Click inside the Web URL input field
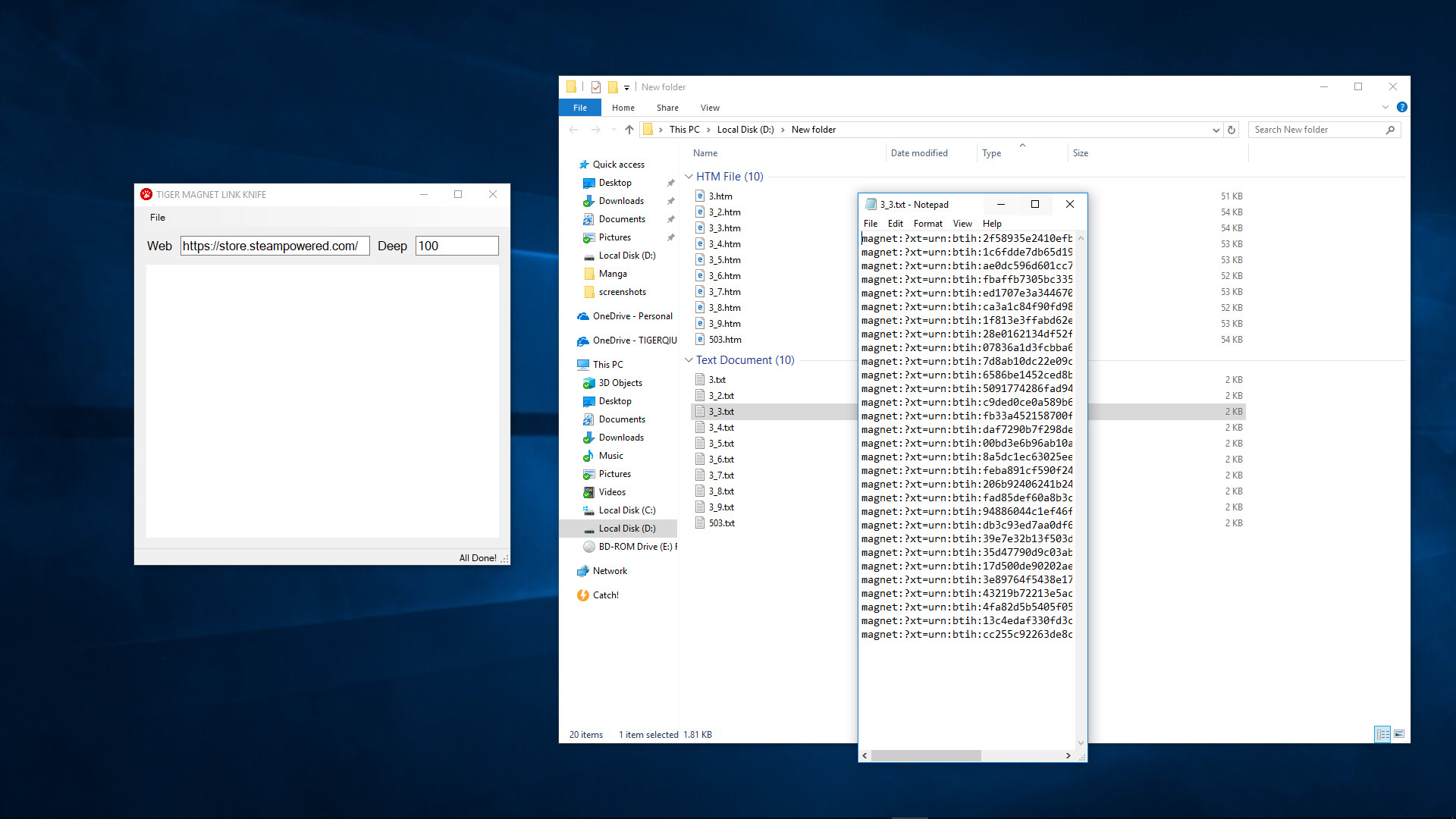 (x=275, y=246)
